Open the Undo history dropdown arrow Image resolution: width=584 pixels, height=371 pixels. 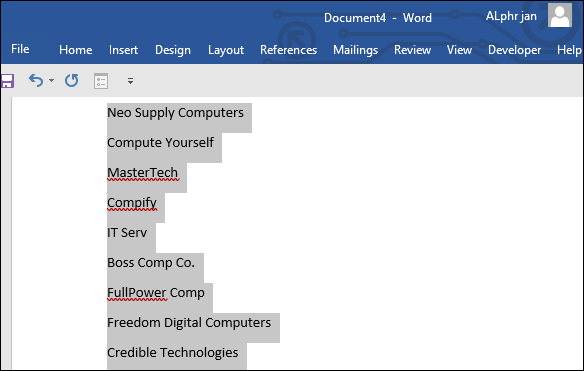tap(51, 80)
